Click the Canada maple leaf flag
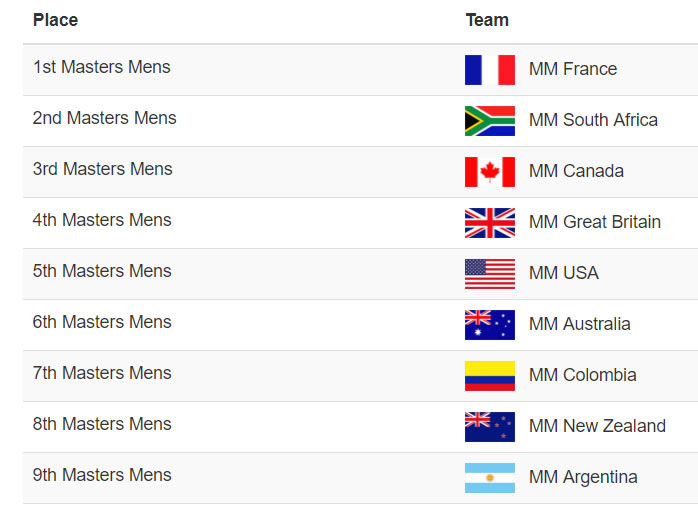 (x=490, y=172)
